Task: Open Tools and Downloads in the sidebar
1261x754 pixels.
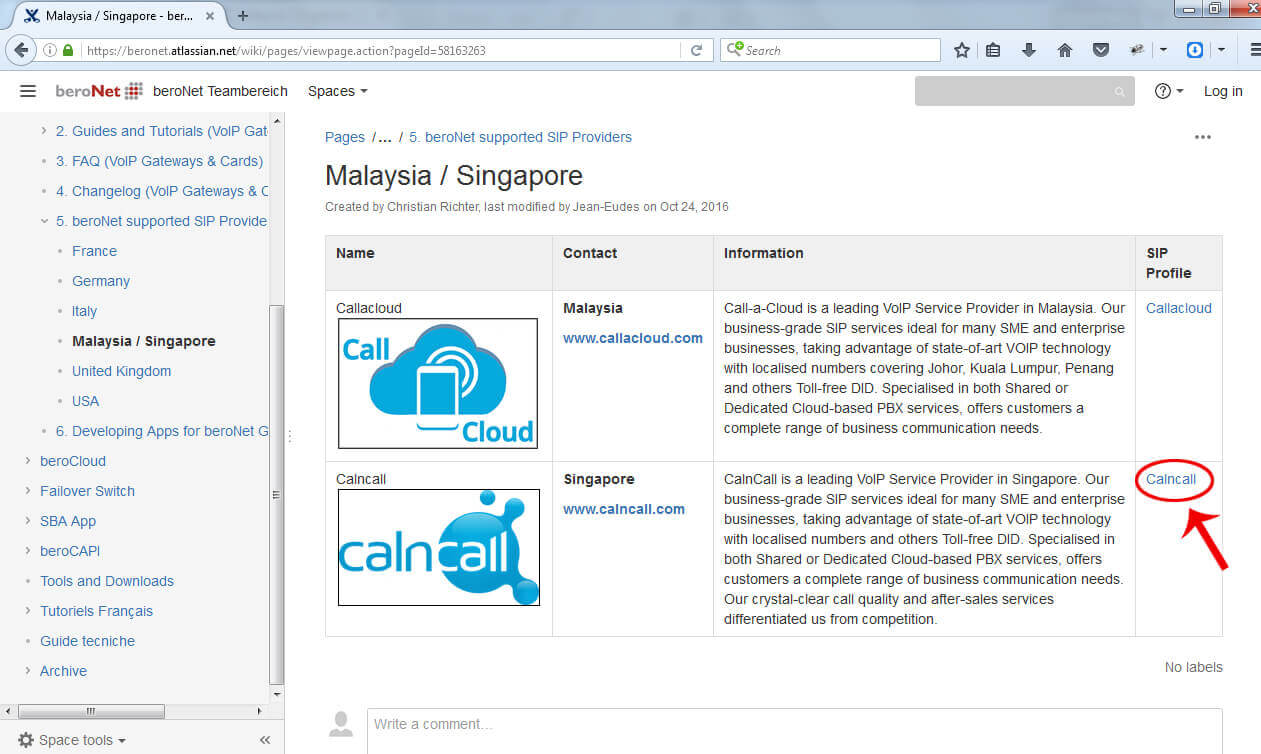Action: [x=107, y=581]
